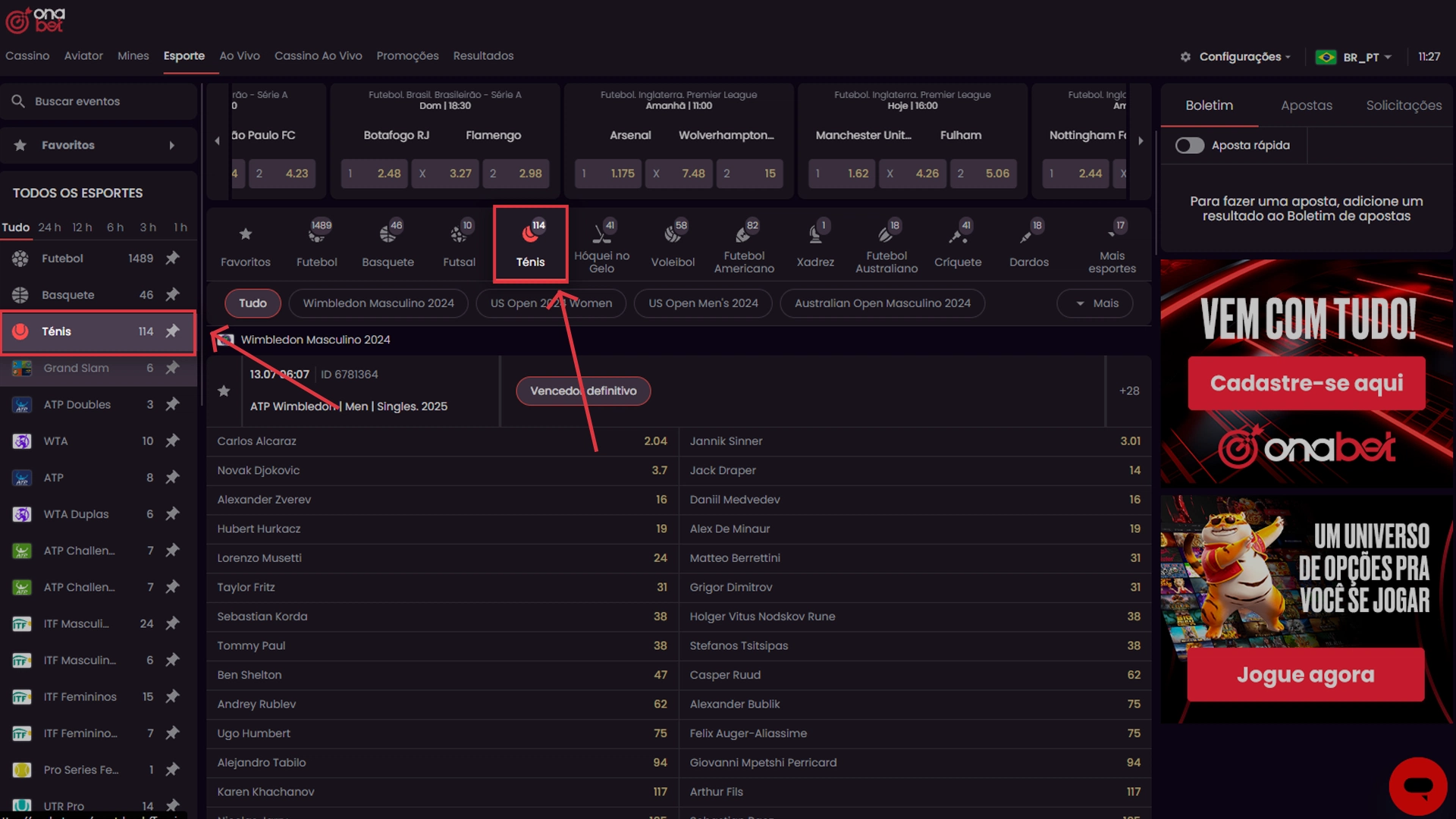Click the Cadastre-se aqui button
The image size is (1456, 819).
(1306, 383)
